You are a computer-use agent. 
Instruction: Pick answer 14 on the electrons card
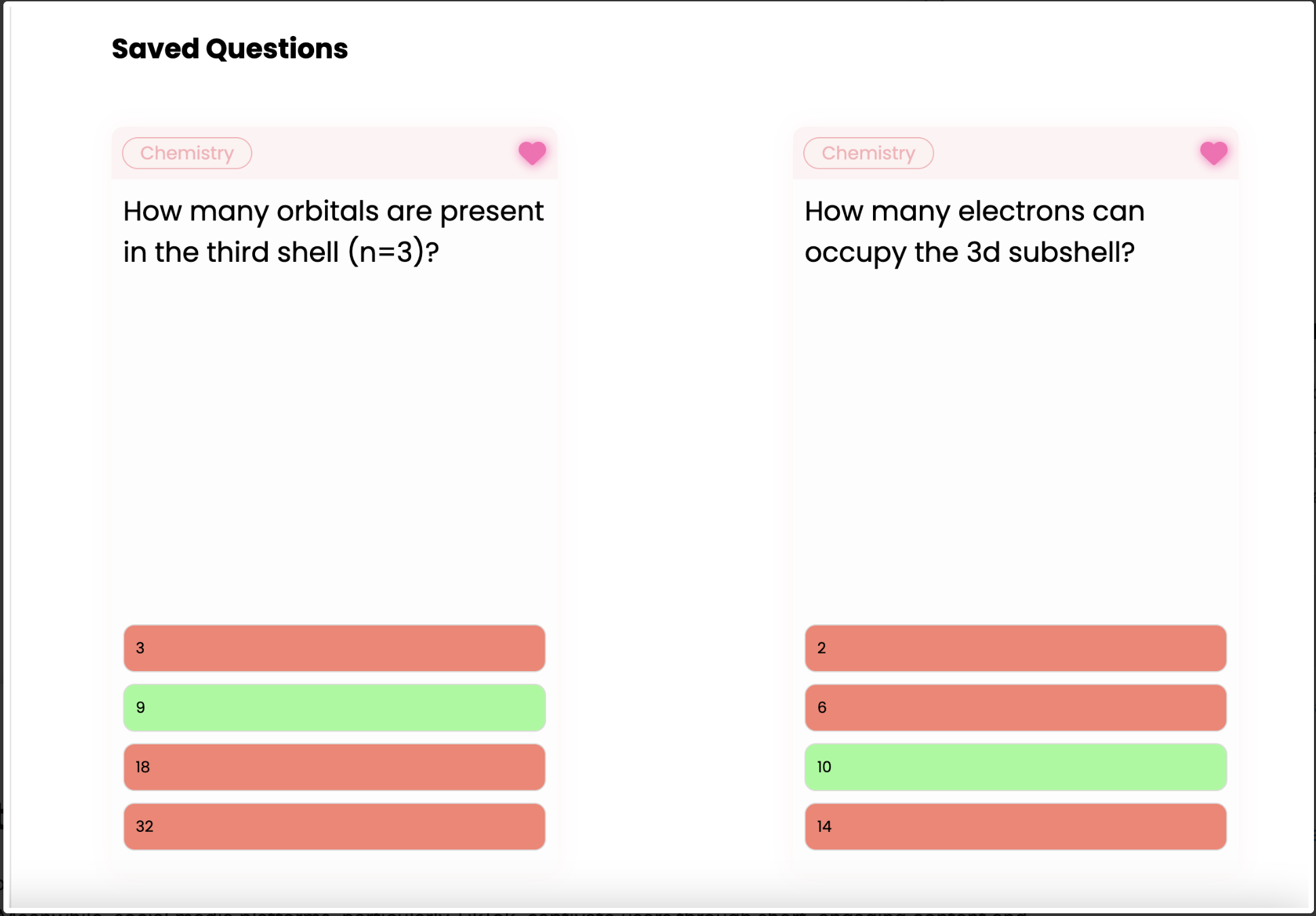1015,826
